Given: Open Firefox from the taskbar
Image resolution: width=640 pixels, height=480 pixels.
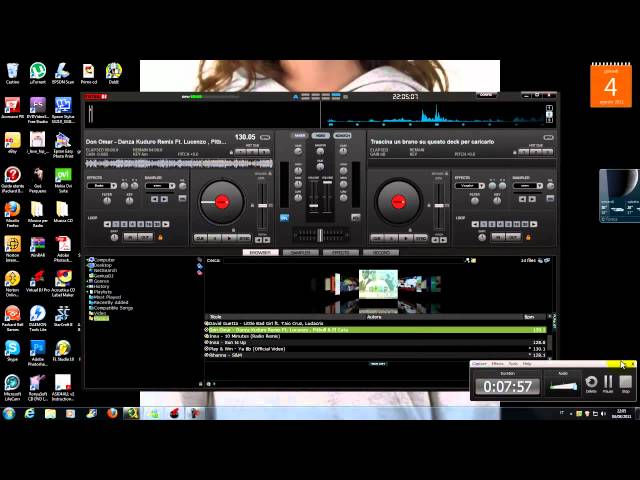Looking at the screenshot, I should click(x=112, y=414).
